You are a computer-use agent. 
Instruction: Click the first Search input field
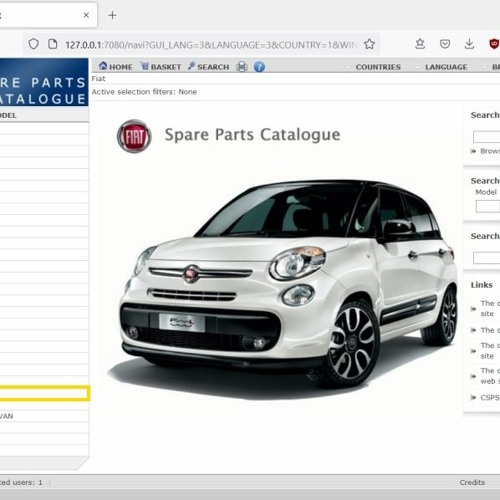[486, 137]
